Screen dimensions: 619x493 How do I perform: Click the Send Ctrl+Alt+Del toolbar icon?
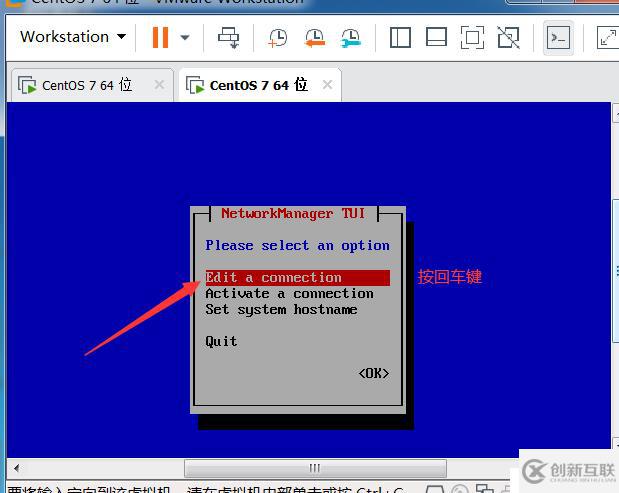click(x=229, y=37)
